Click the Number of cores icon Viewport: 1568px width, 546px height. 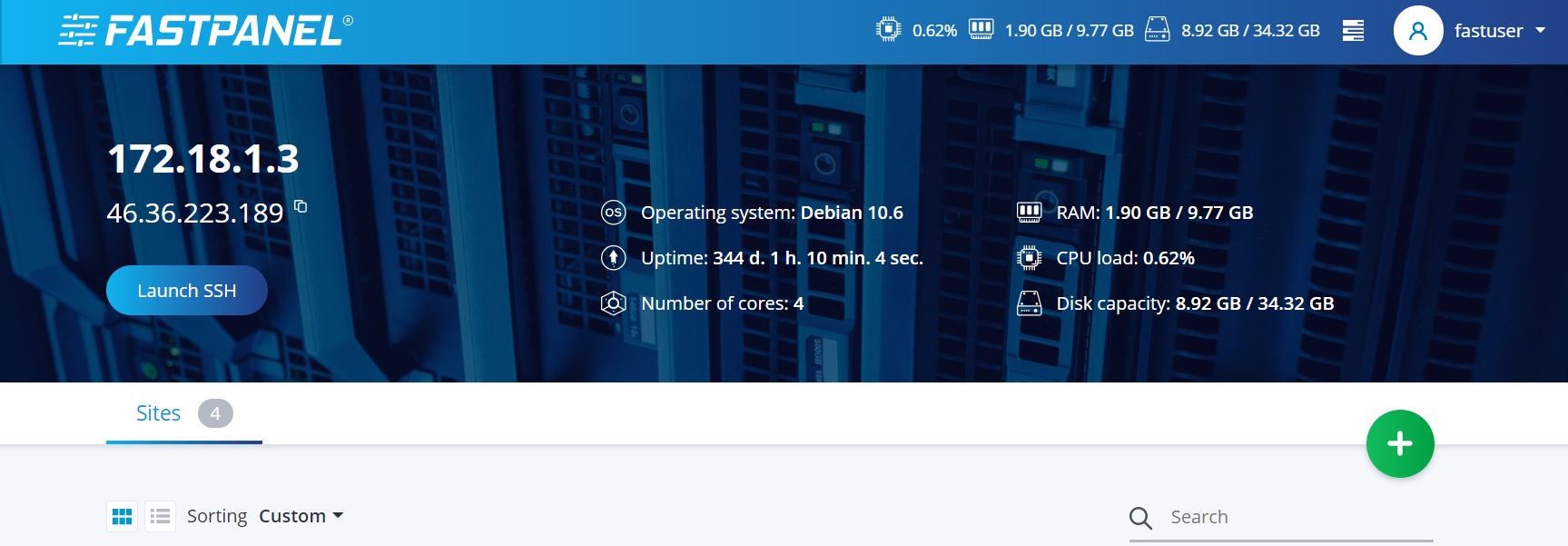(614, 303)
